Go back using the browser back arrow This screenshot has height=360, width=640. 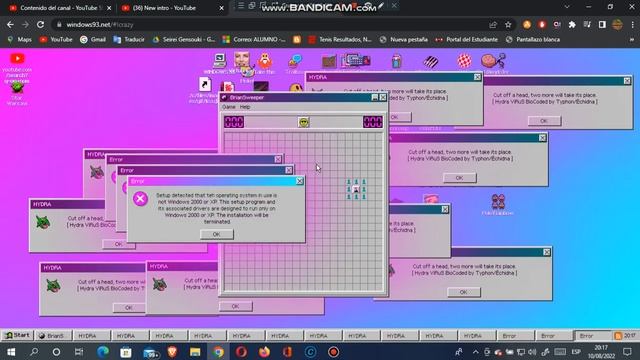(x=10, y=24)
